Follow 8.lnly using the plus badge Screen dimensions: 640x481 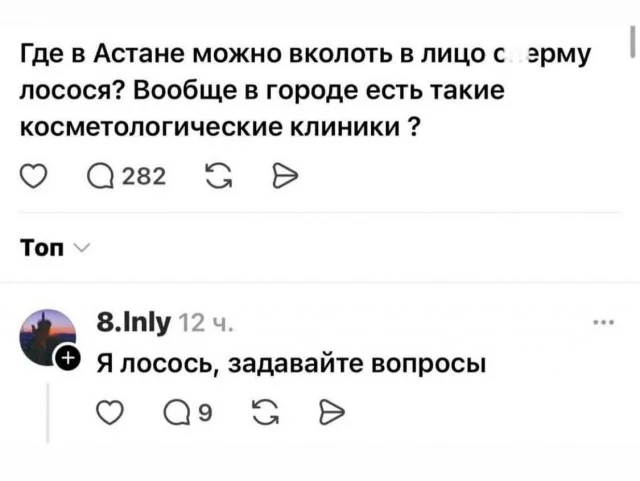pos(67,359)
